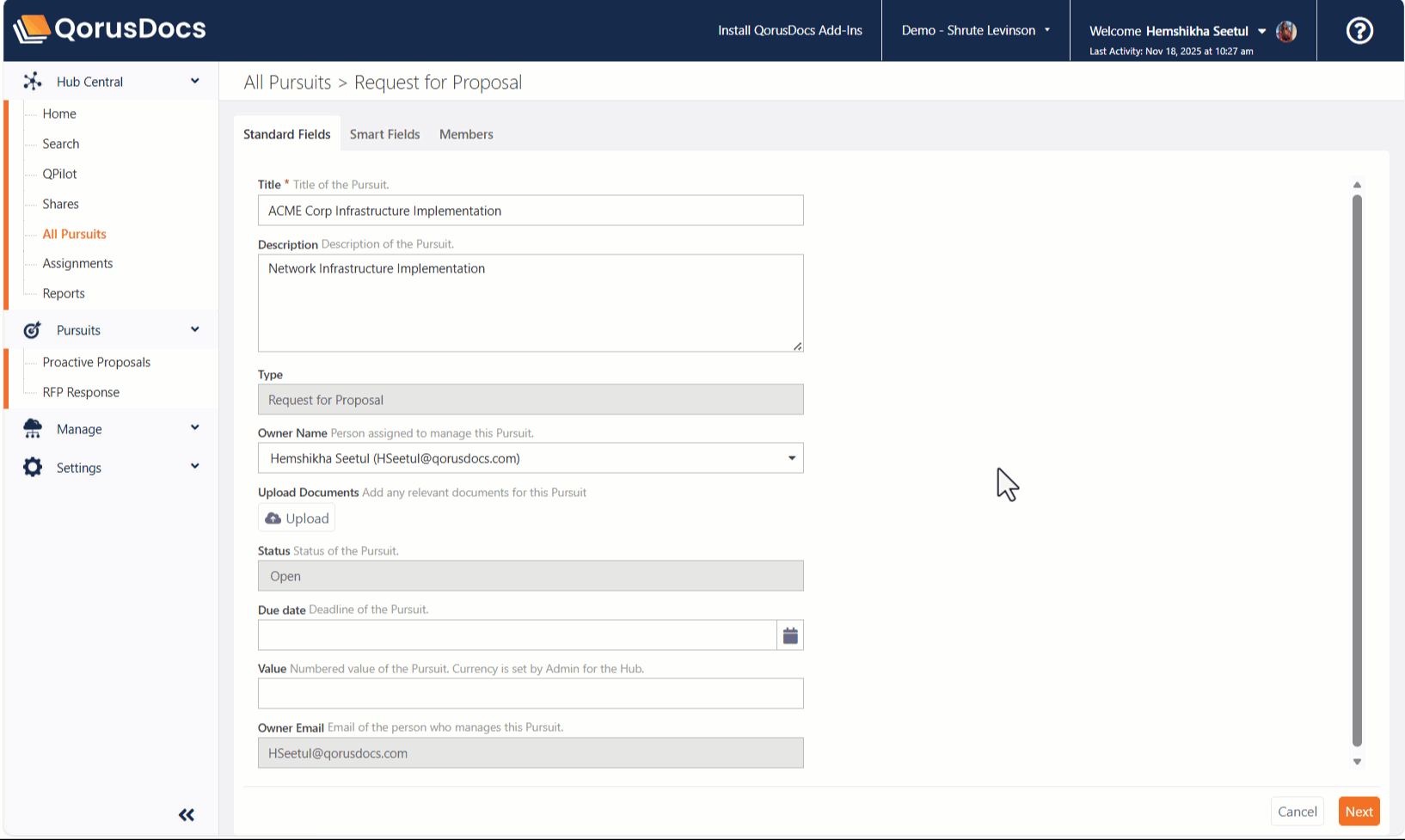1405x840 pixels.
Task: Click the Manage cloud icon
Action: click(x=33, y=429)
